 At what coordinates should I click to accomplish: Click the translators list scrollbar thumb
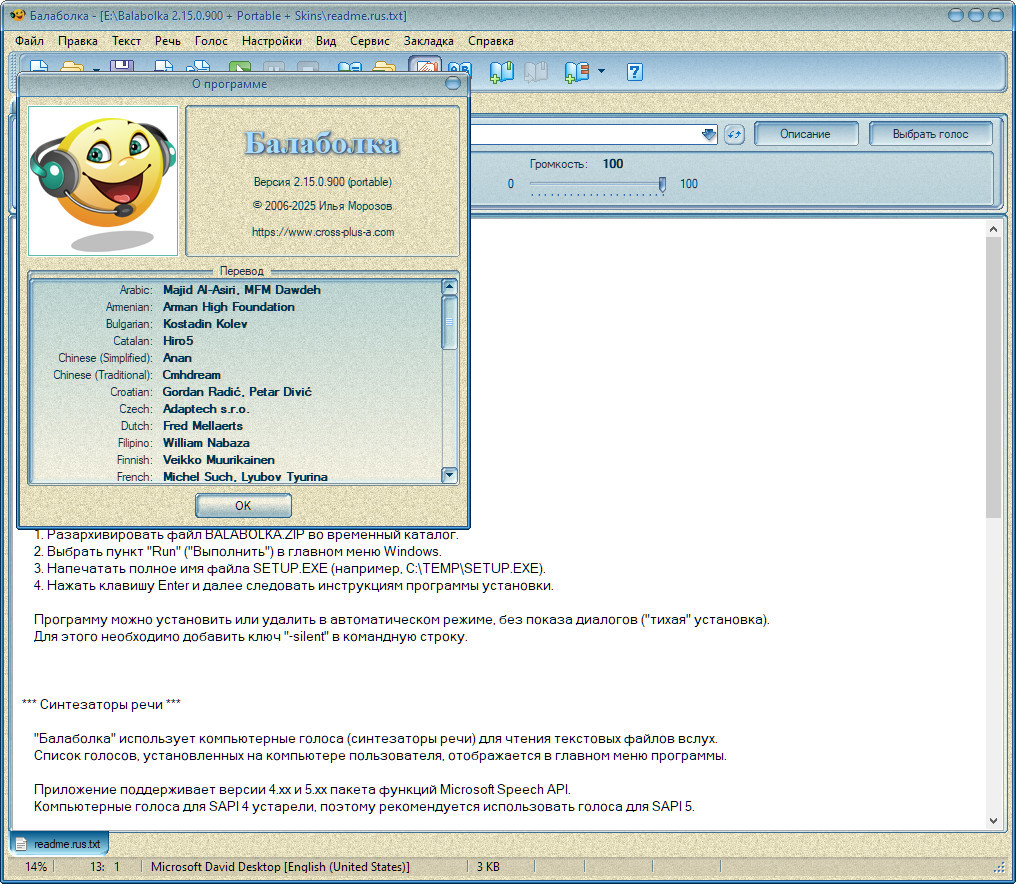449,323
